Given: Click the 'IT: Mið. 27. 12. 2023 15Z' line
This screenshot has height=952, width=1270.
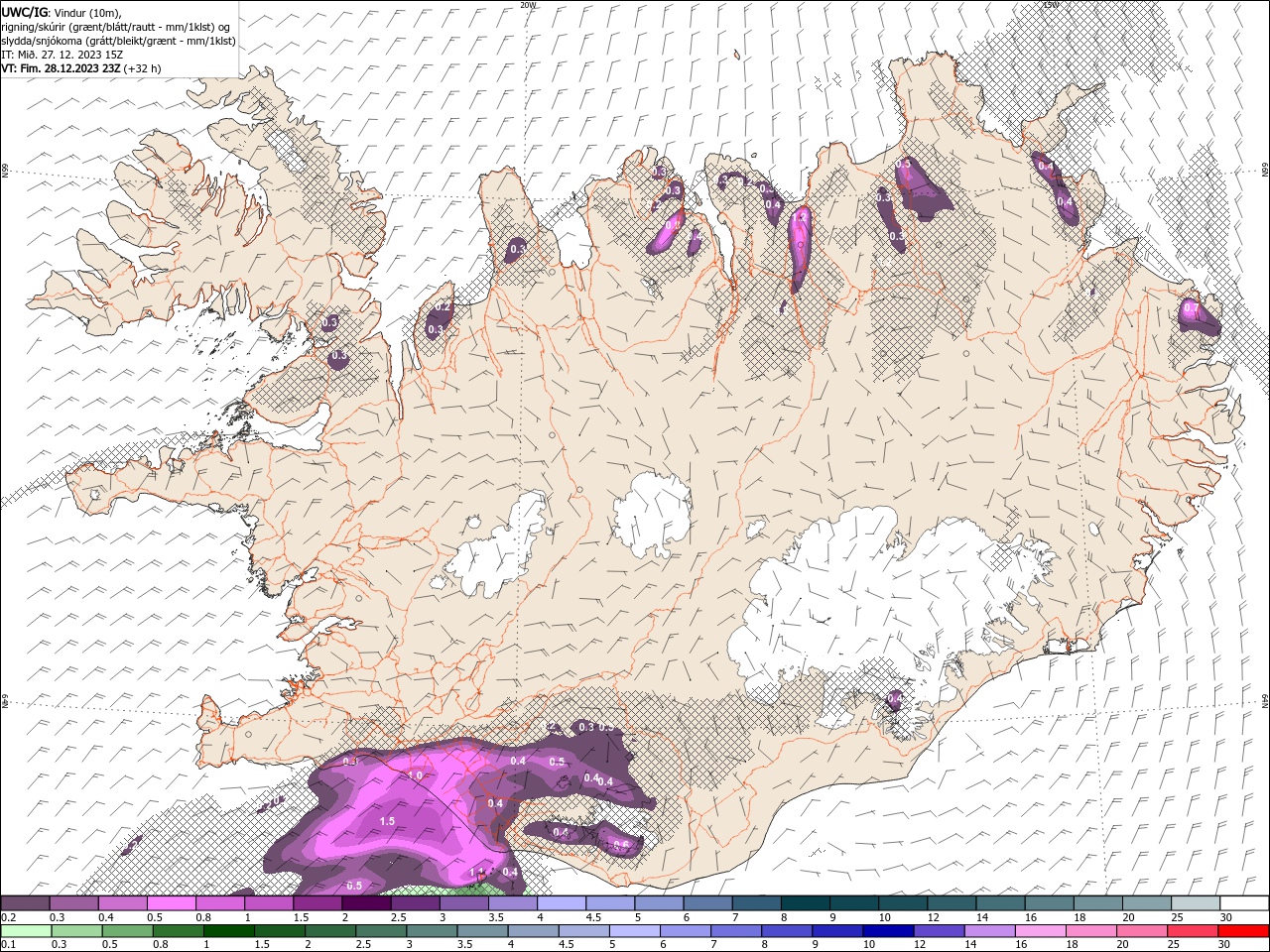Looking at the screenshot, I should click(x=64, y=55).
